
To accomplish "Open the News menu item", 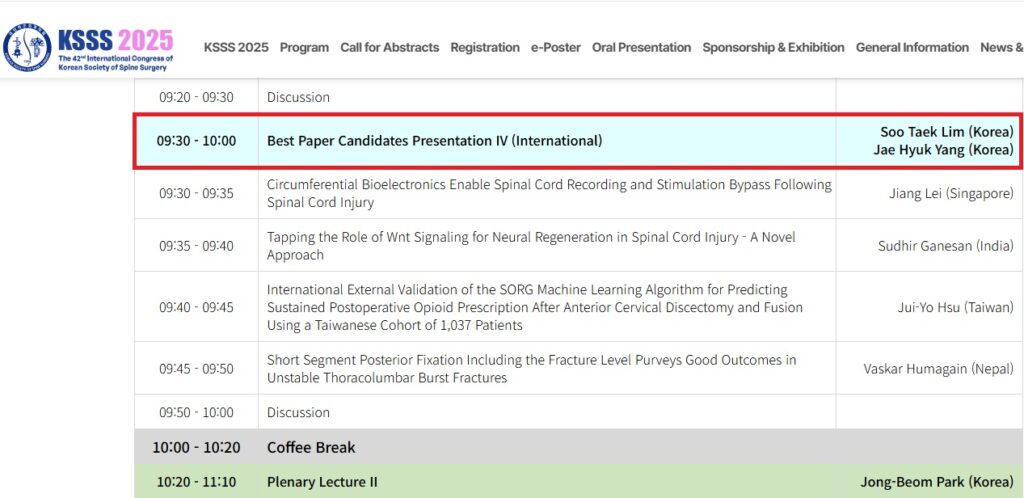I will [x=1002, y=48].
